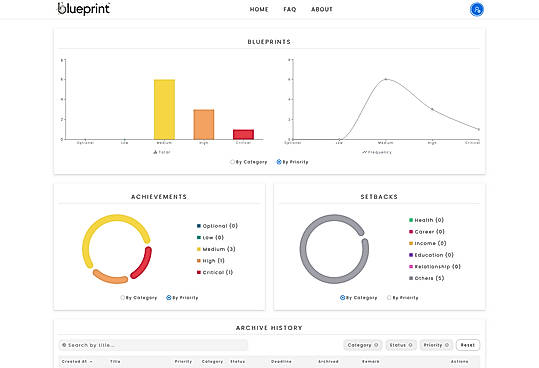Click the red Critical bar in the chart
Image resolution: width=539 pixels, height=368 pixels.
coord(243,134)
